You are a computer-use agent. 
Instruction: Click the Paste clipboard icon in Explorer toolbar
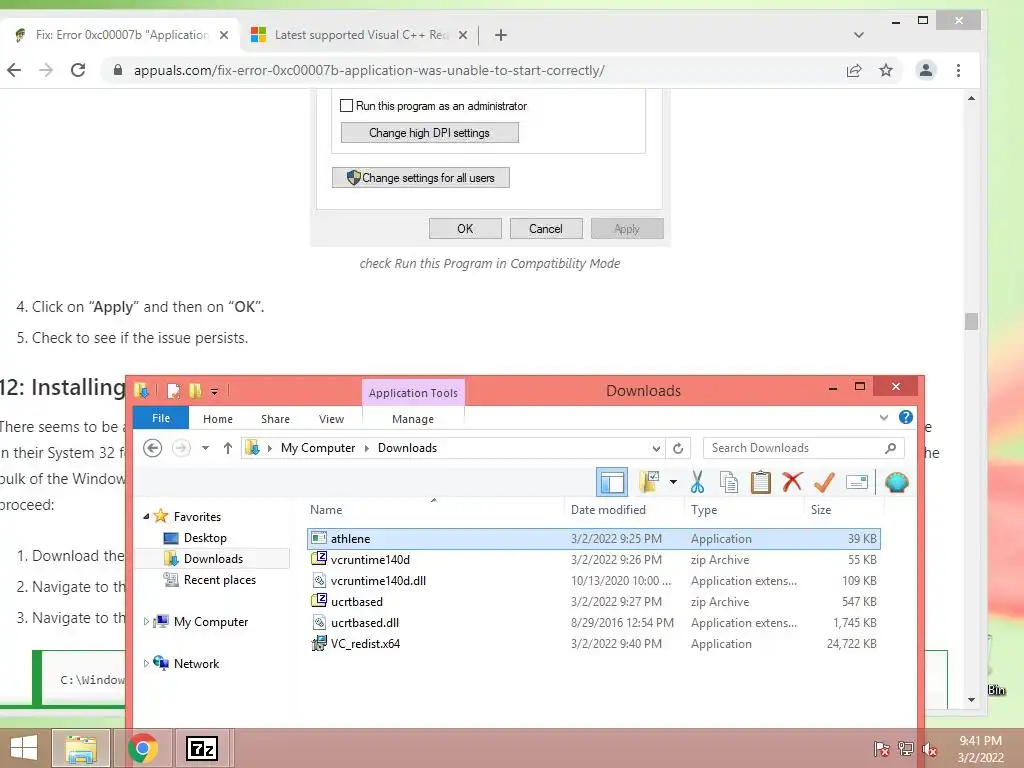[760, 483]
